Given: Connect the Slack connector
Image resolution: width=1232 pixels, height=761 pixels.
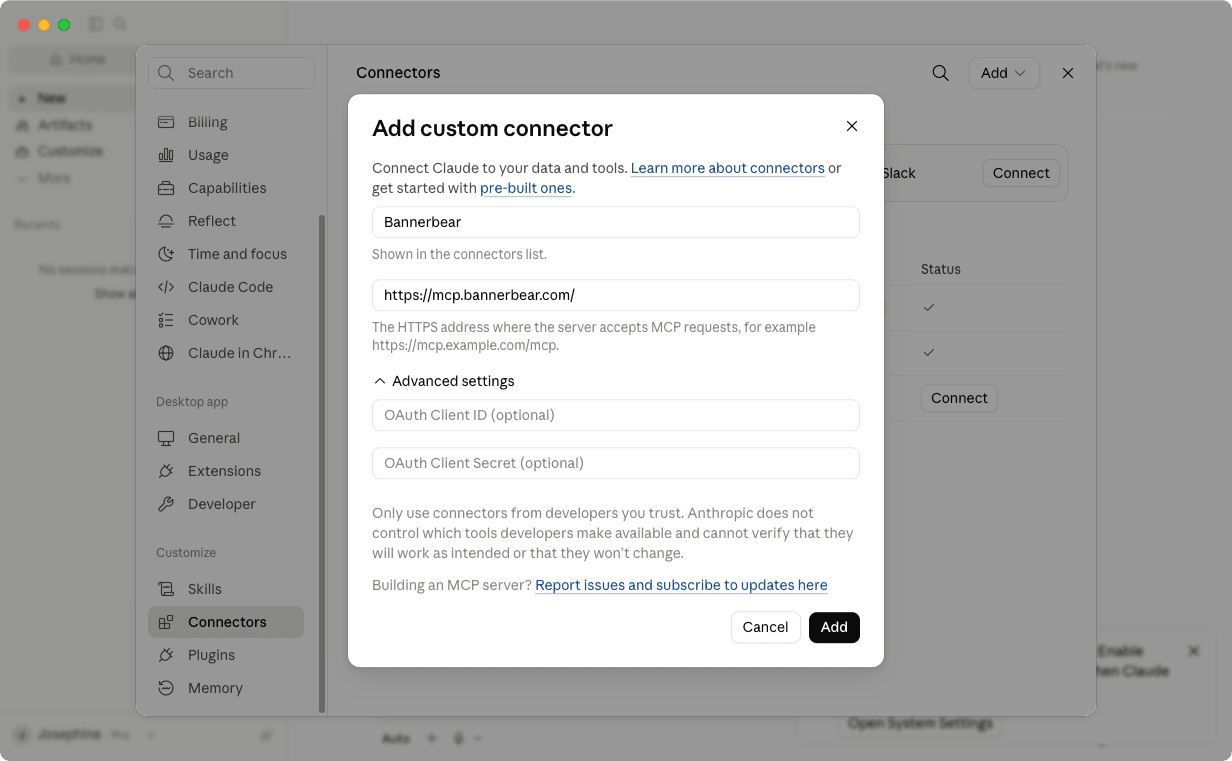Looking at the screenshot, I should 1021,173.
